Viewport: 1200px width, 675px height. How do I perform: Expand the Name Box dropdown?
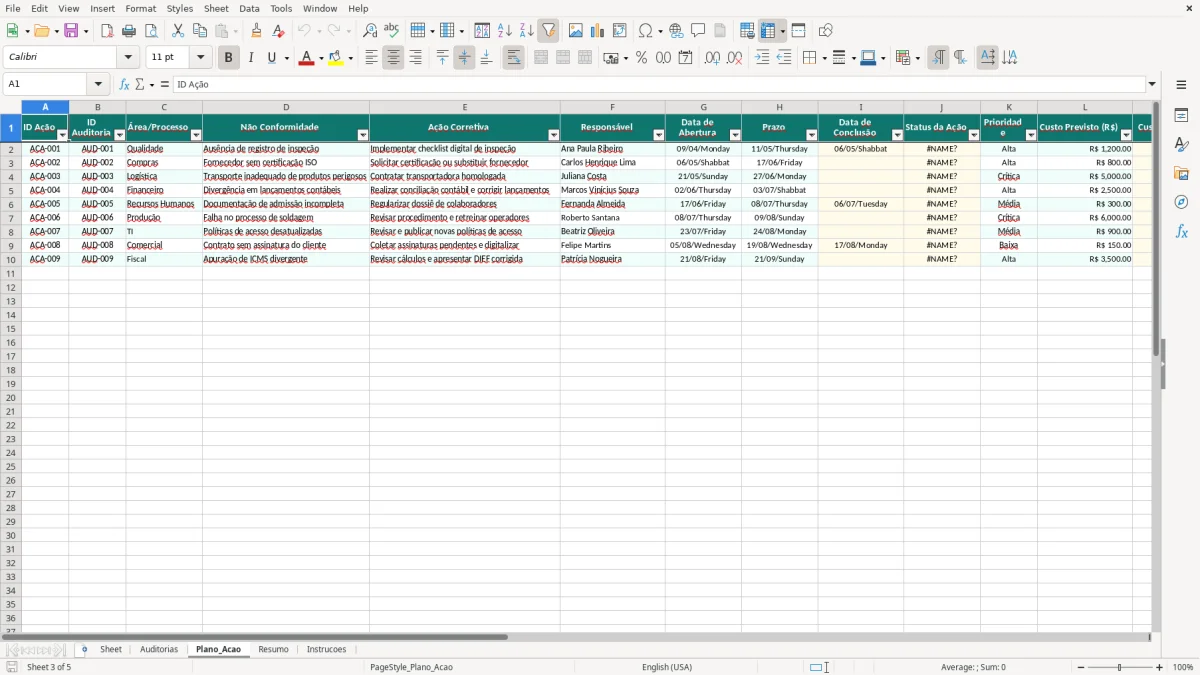pos(98,85)
